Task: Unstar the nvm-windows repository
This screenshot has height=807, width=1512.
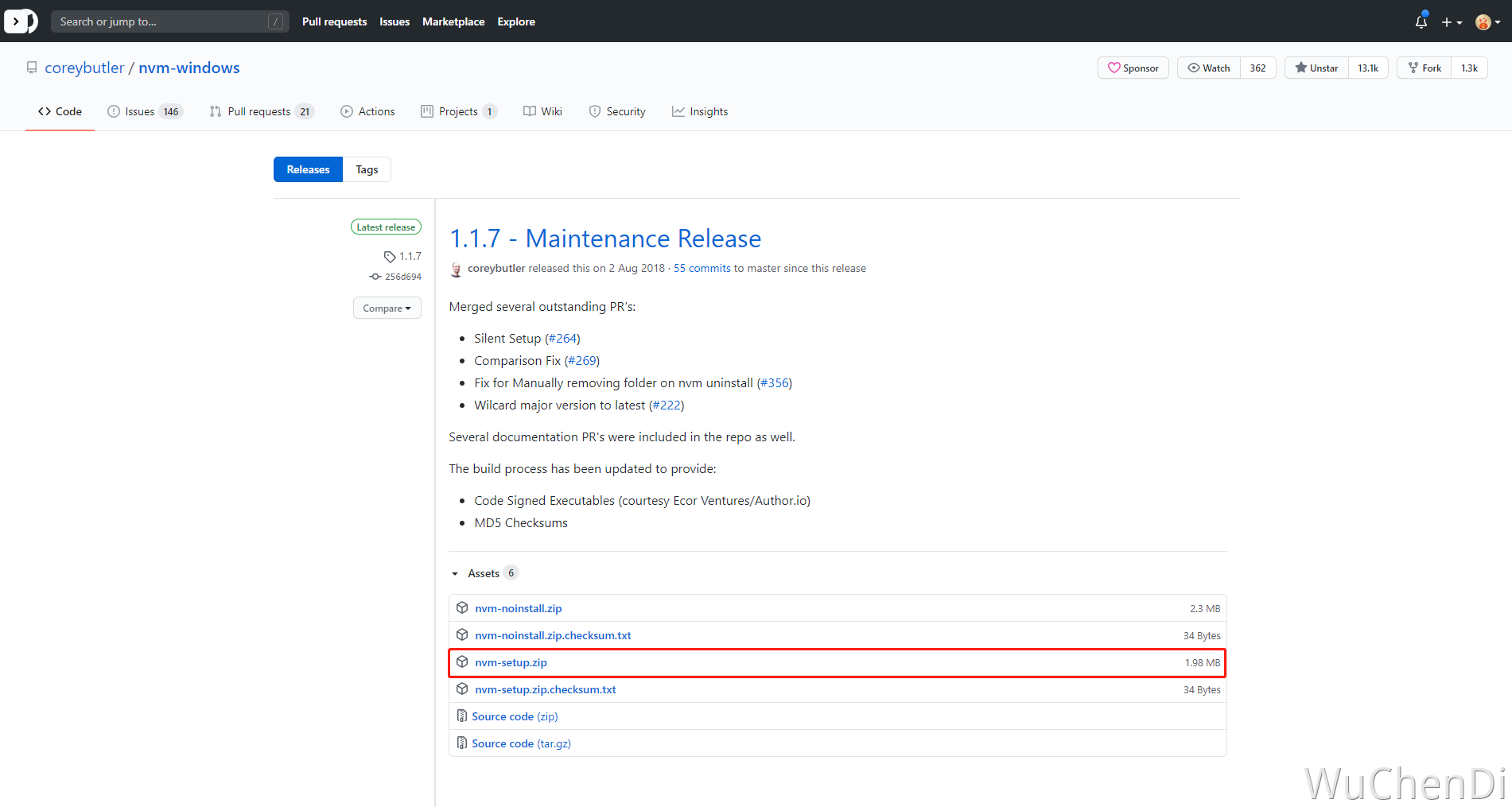Action: tap(1316, 68)
